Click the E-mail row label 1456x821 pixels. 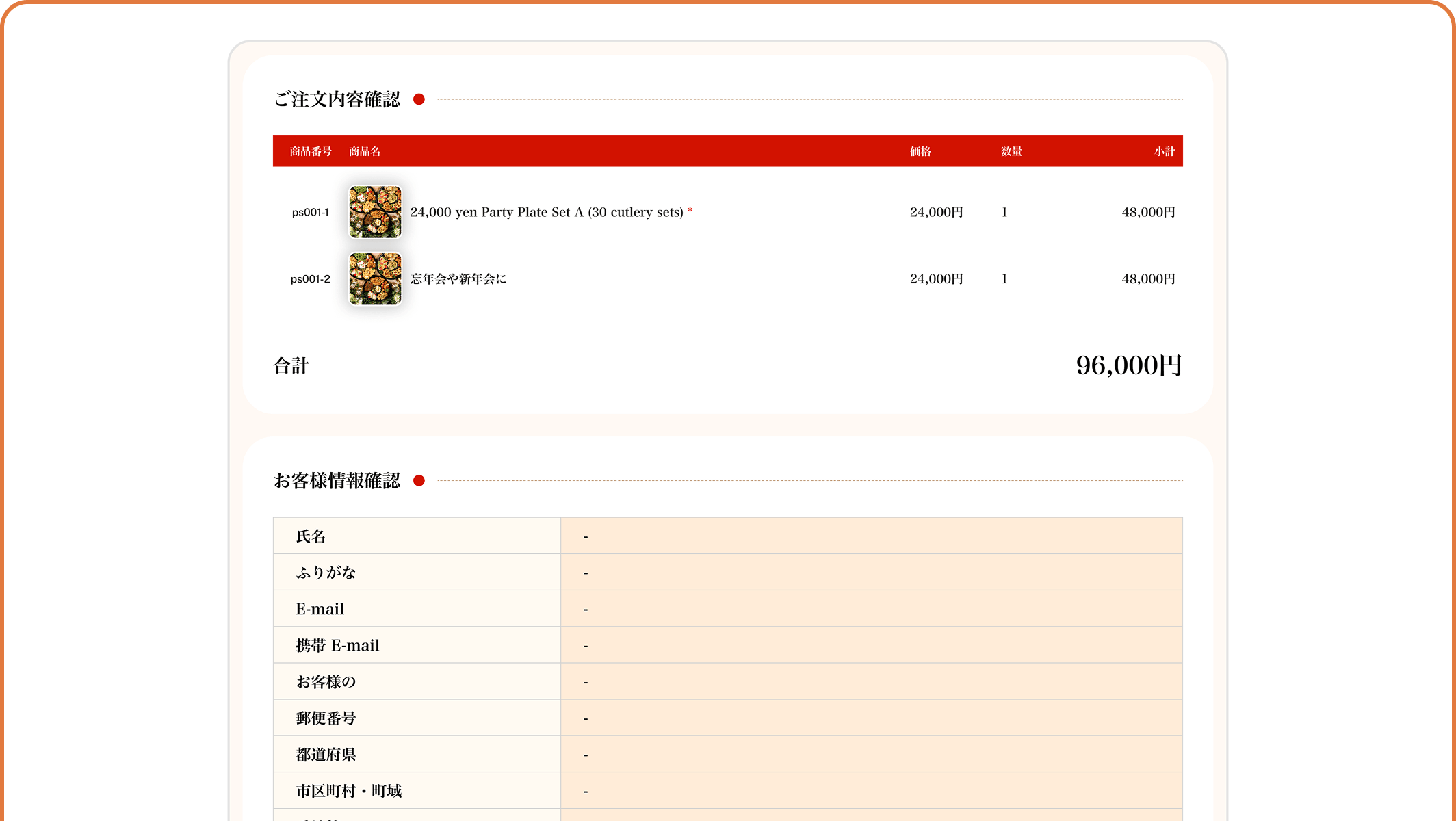(320, 609)
